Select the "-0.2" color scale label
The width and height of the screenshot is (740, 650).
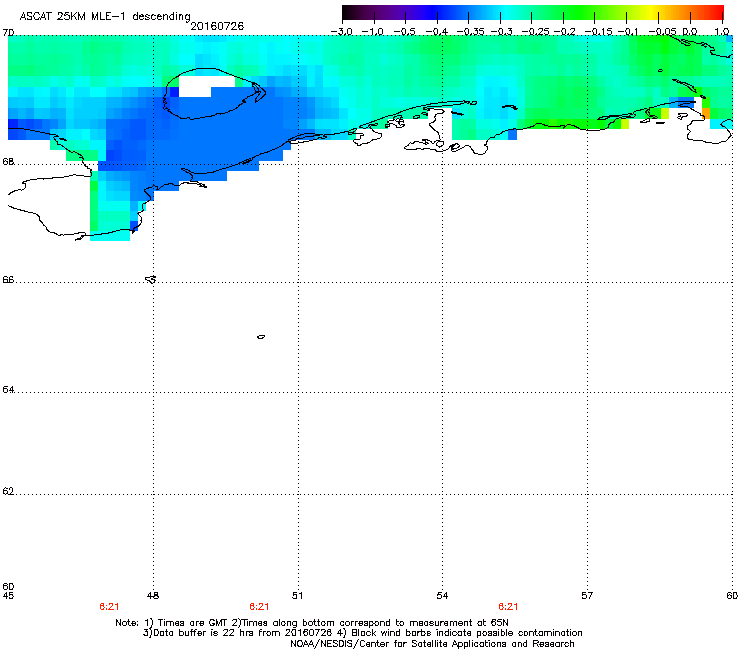tap(564, 32)
